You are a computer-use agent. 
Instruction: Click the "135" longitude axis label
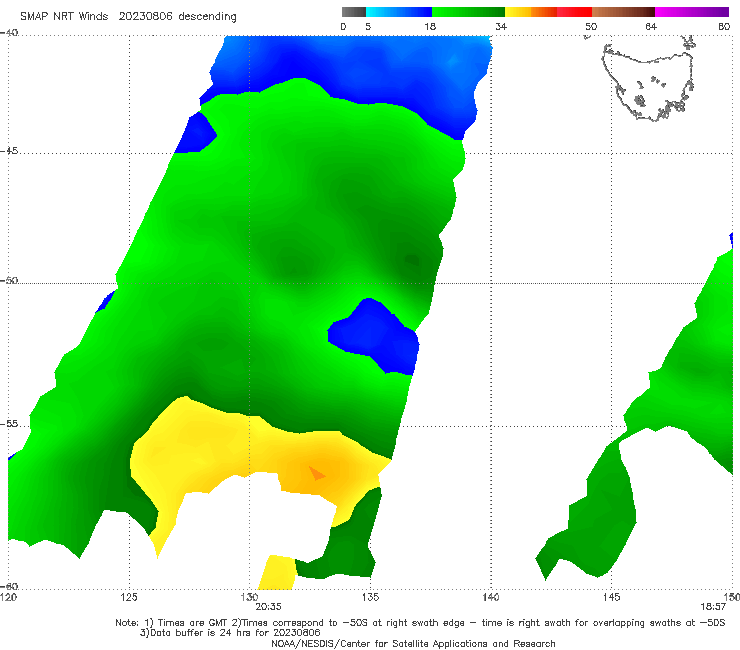click(x=370, y=597)
